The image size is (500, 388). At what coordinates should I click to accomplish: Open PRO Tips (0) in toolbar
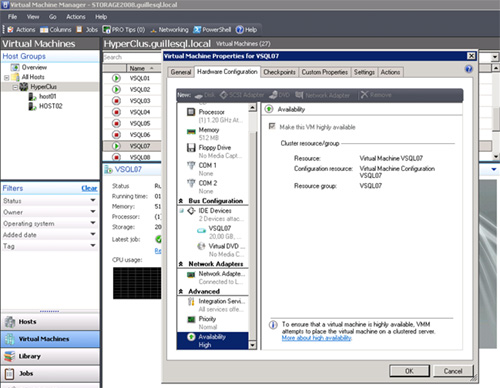124,30
